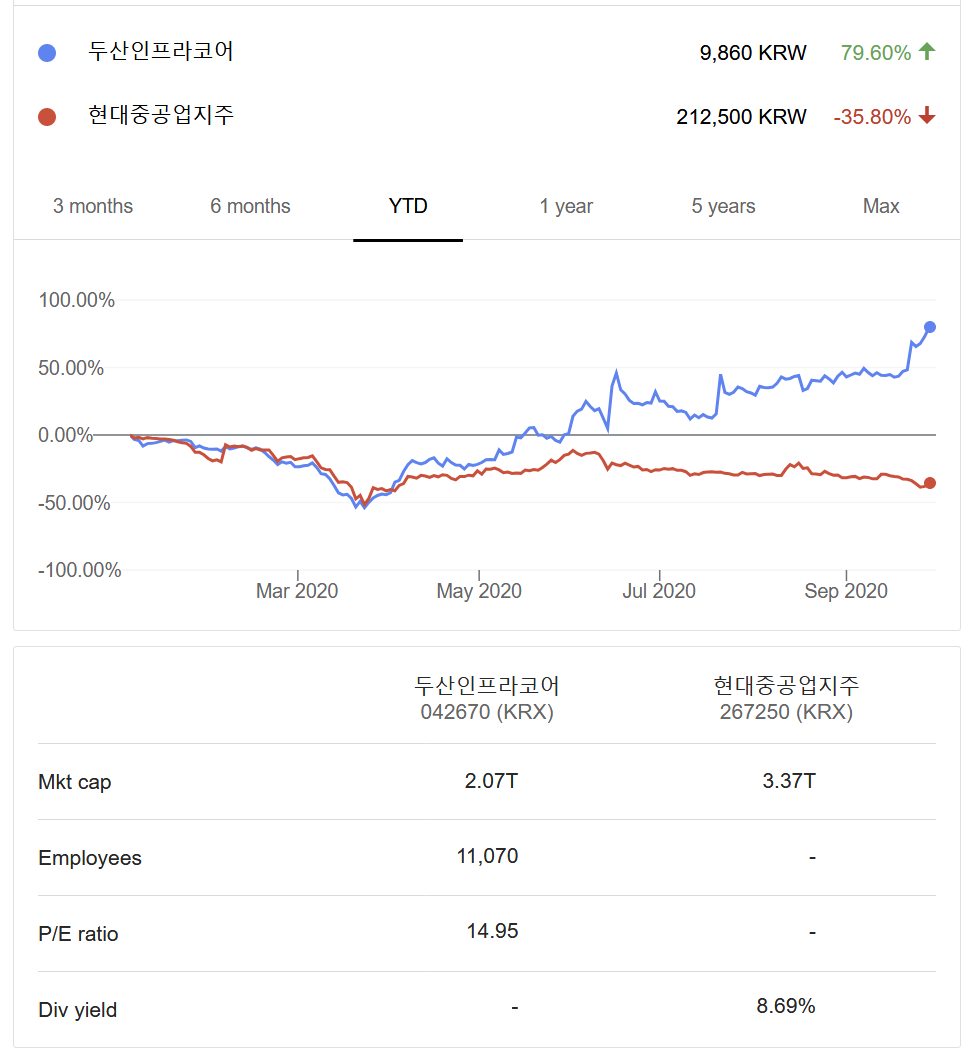Viewport: 969px width, 1059px height.
Task: Switch to the 6 months tab
Action: (x=250, y=206)
